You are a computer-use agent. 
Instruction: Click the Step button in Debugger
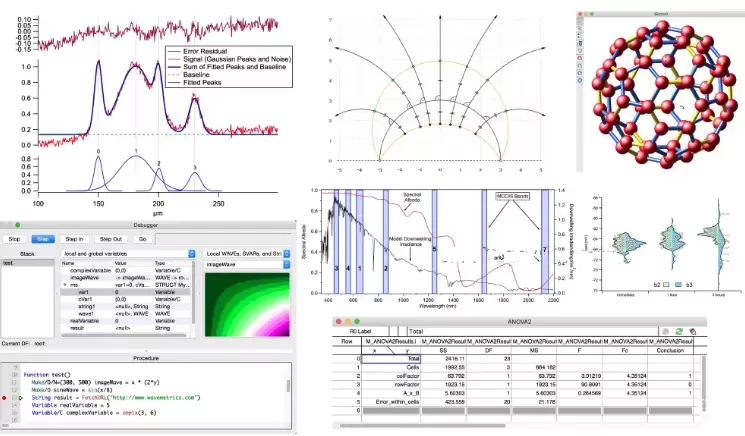43,239
